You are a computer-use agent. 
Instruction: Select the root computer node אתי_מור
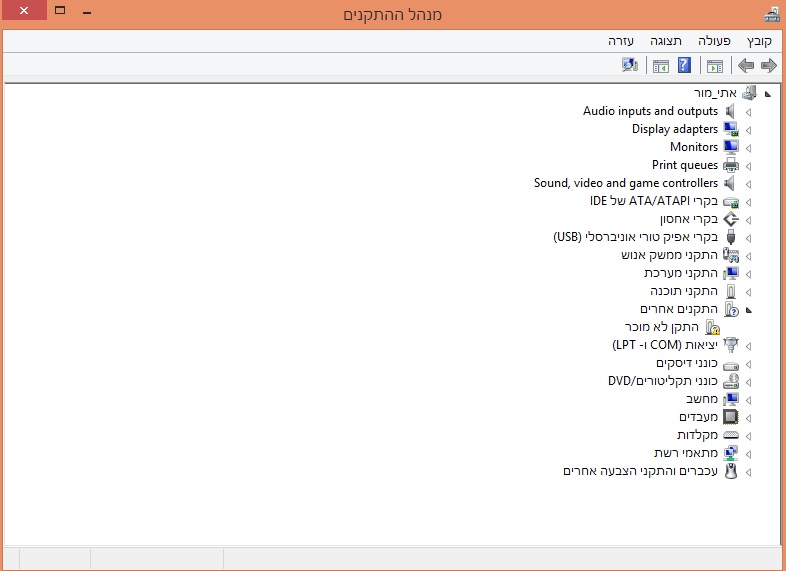(x=716, y=93)
